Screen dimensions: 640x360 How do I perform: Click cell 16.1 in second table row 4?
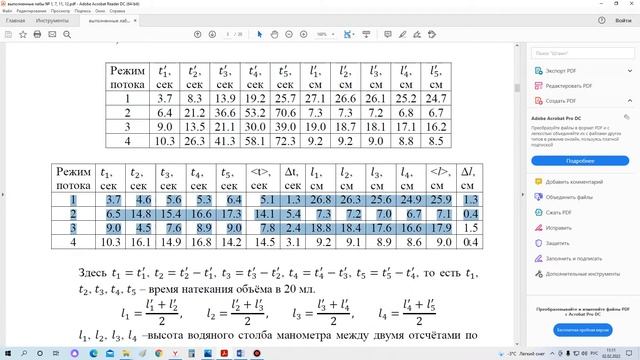click(x=141, y=242)
